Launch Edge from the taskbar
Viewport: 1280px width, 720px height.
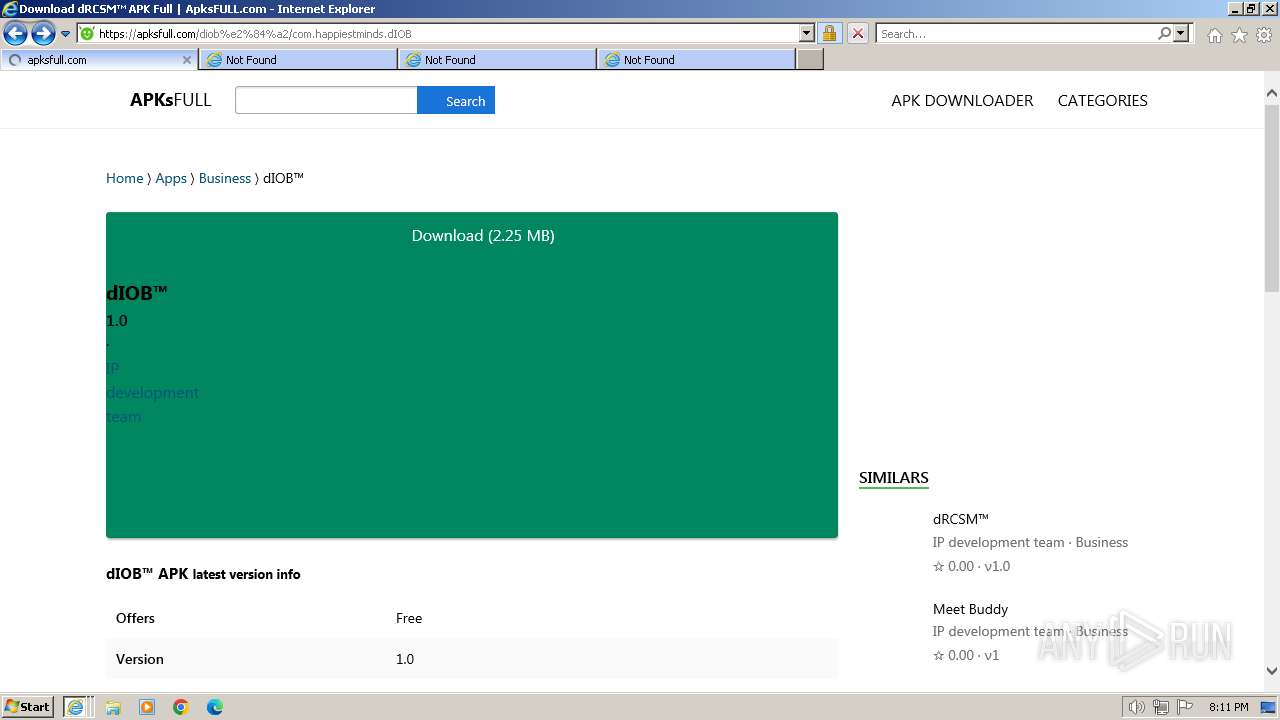tap(215, 707)
